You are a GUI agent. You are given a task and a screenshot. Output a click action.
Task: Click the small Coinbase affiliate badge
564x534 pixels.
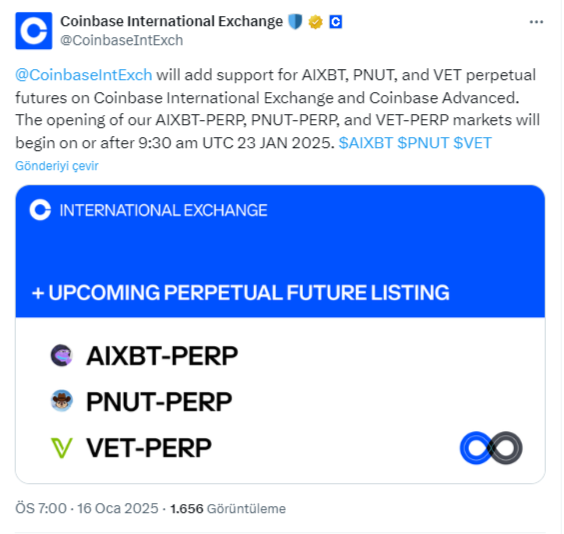pyautogui.click(x=336, y=22)
